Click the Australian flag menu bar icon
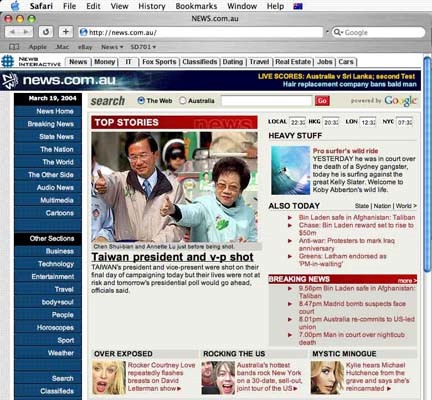The width and height of the screenshot is (432, 400). point(298,6)
